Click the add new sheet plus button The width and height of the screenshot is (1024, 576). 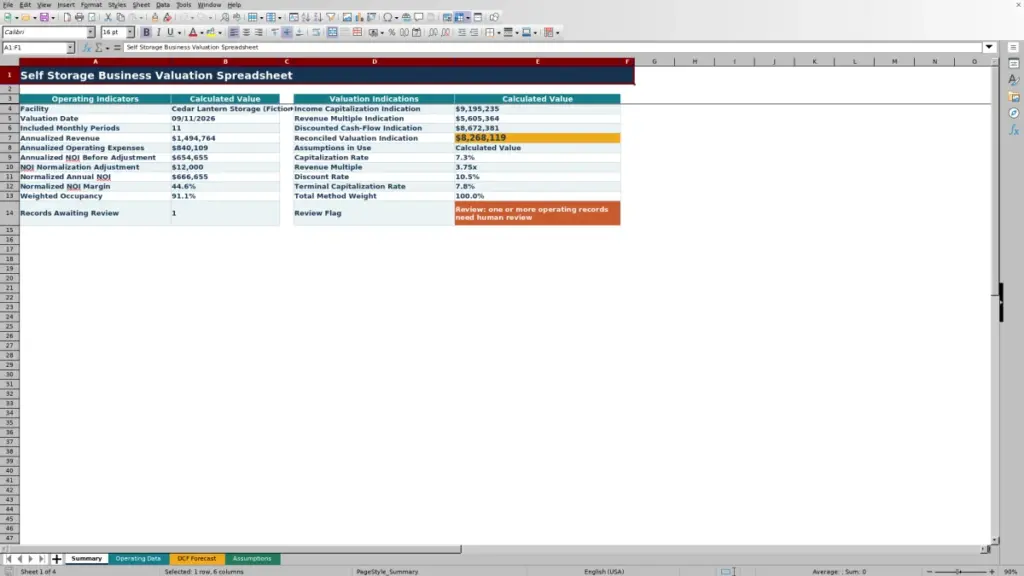56,559
